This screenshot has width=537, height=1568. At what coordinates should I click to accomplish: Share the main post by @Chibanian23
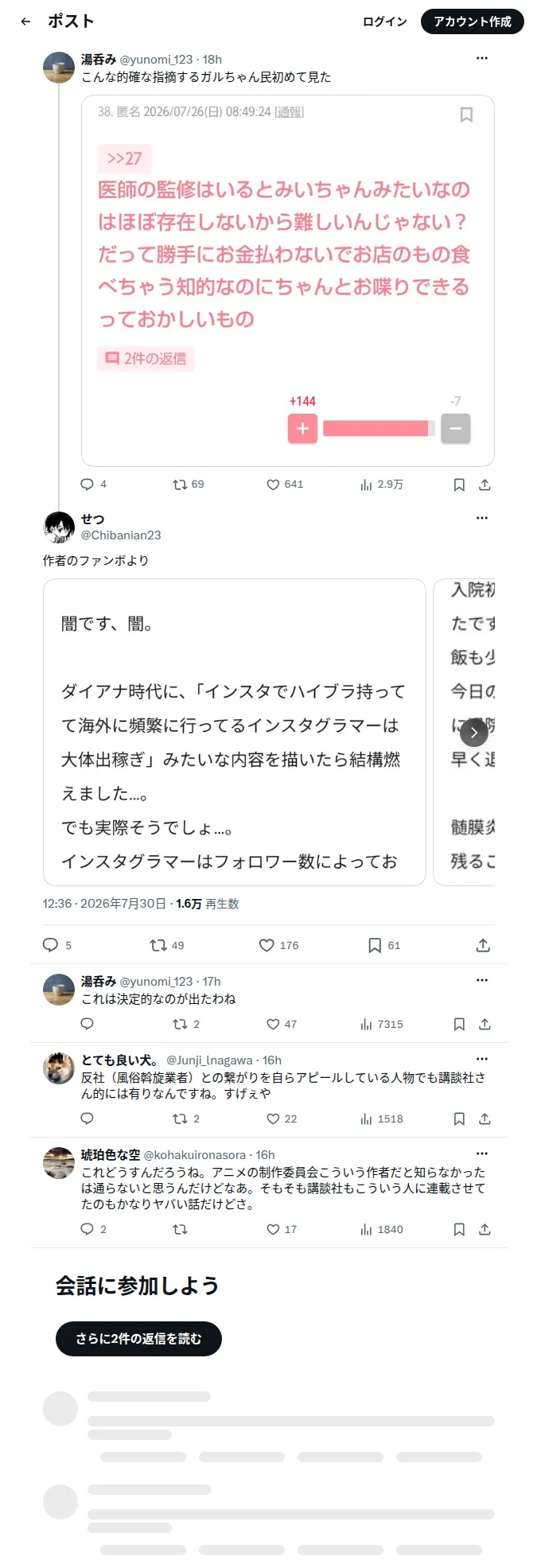483,945
